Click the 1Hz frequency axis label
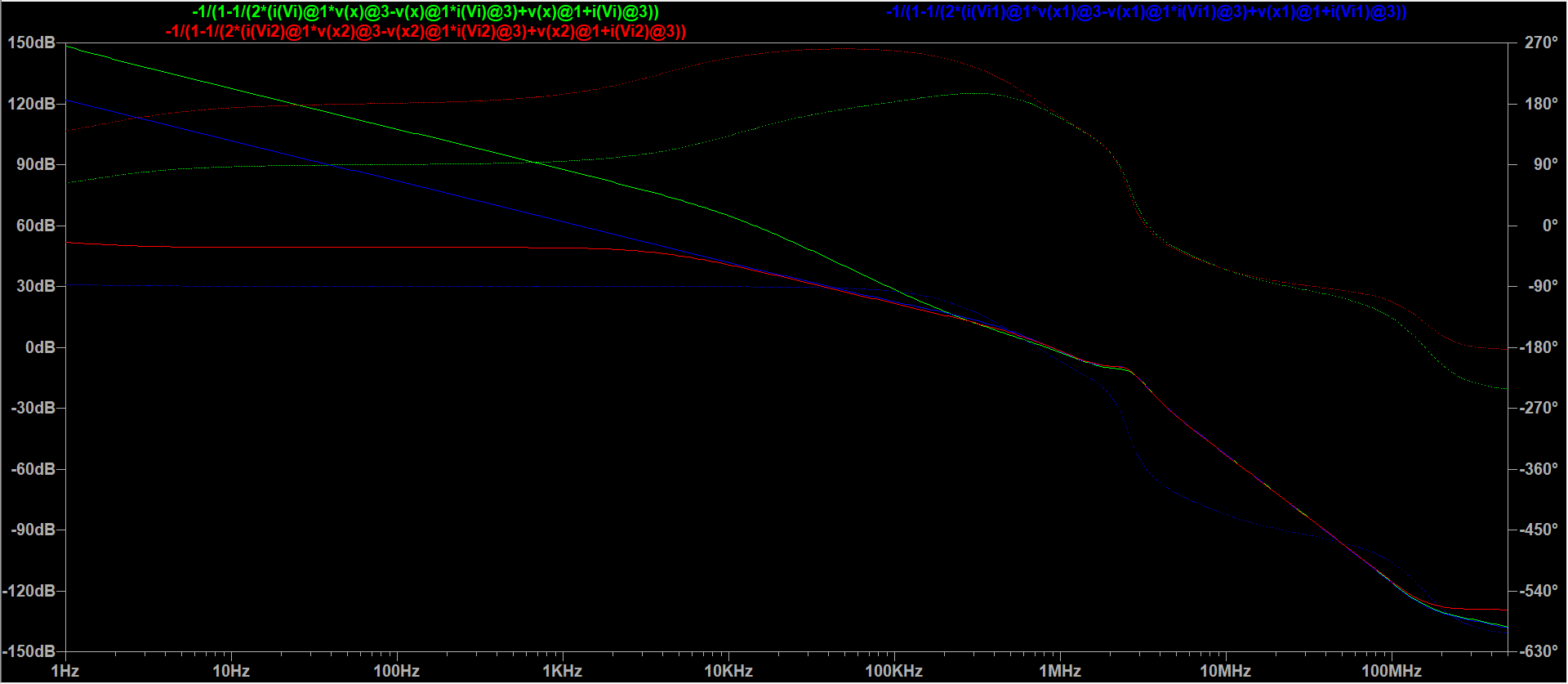This screenshot has width=1568, height=684. click(65, 672)
